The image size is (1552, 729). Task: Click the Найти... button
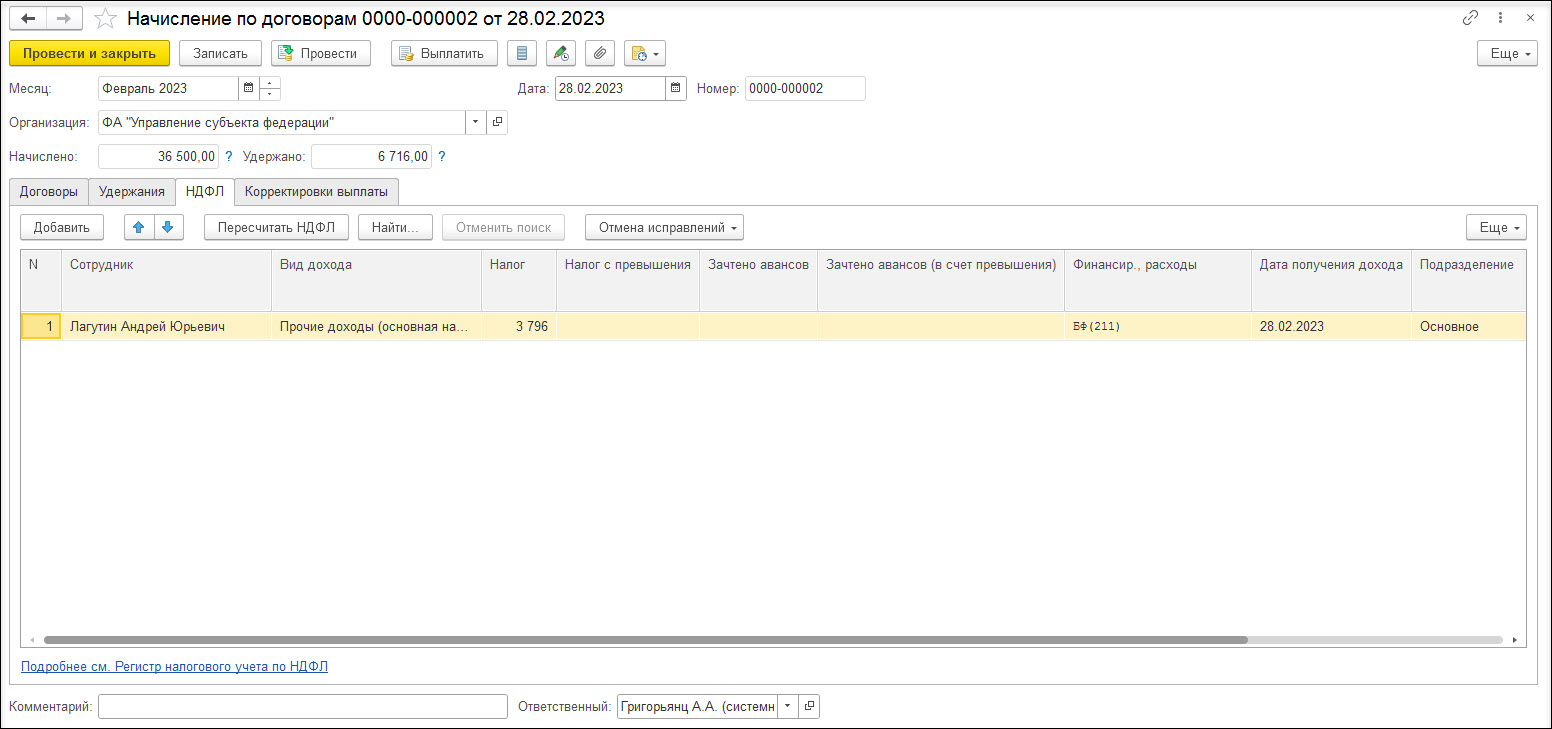click(x=394, y=227)
